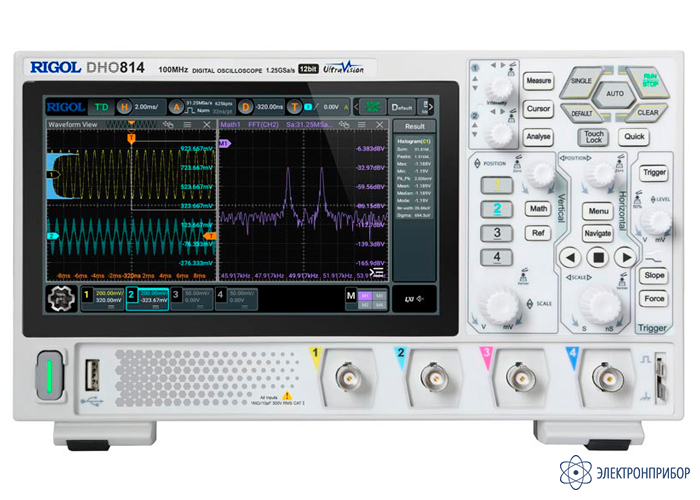The image size is (700, 500).
Task: Toggle the green power button
Action: point(49,375)
